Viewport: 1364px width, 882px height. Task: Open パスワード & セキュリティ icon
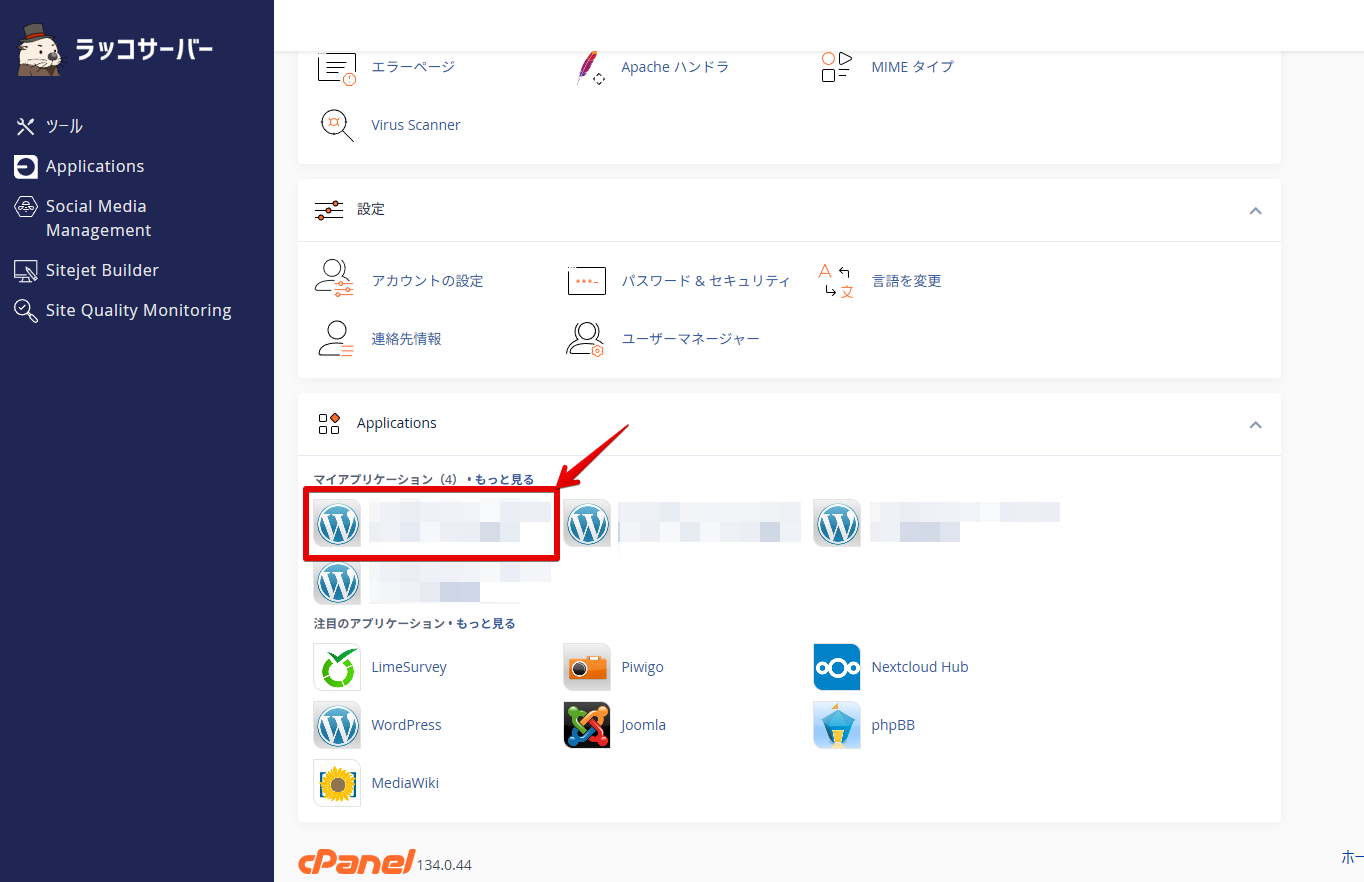[x=586, y=281]
